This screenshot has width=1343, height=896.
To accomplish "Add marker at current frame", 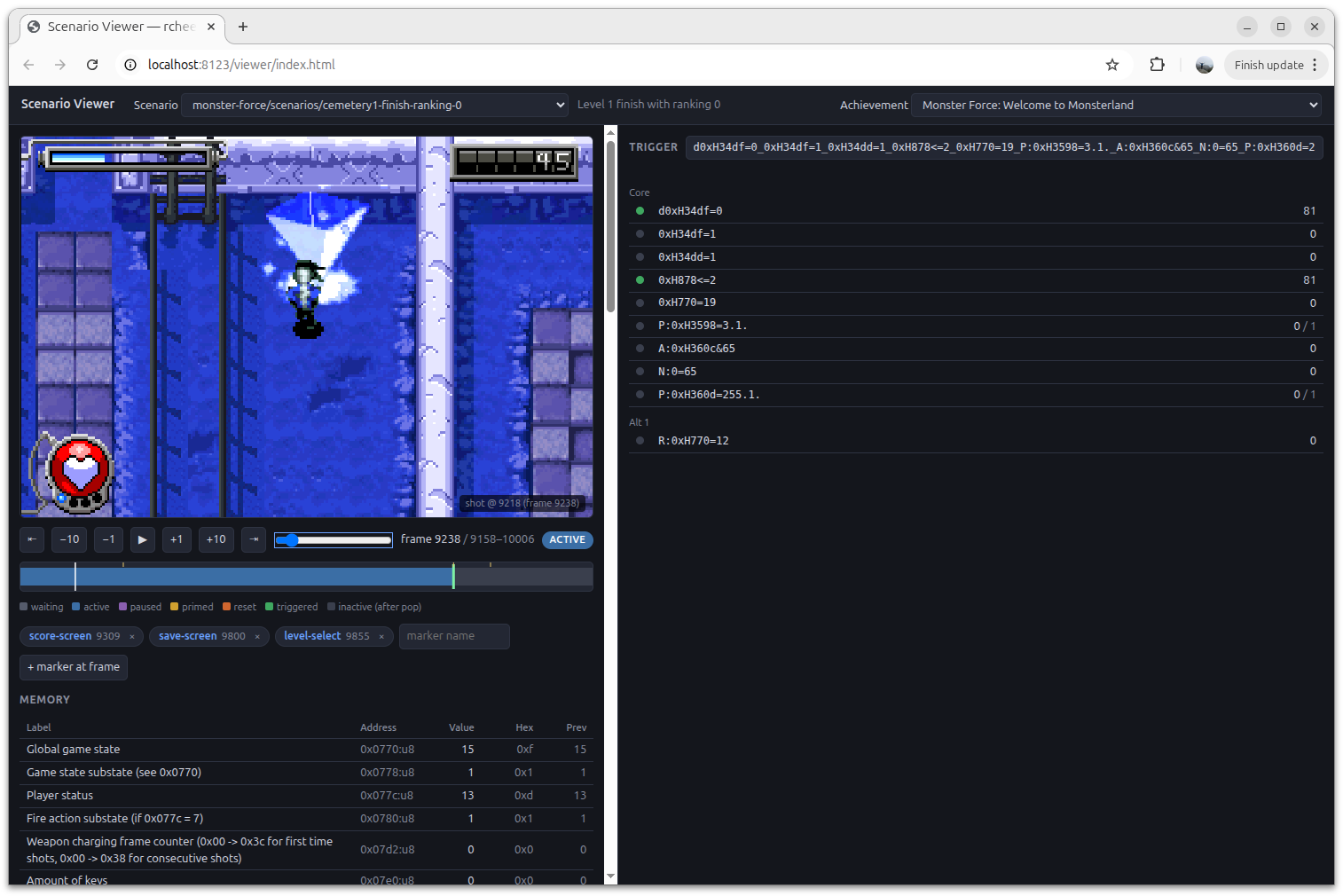I will [x=74, y=667].
